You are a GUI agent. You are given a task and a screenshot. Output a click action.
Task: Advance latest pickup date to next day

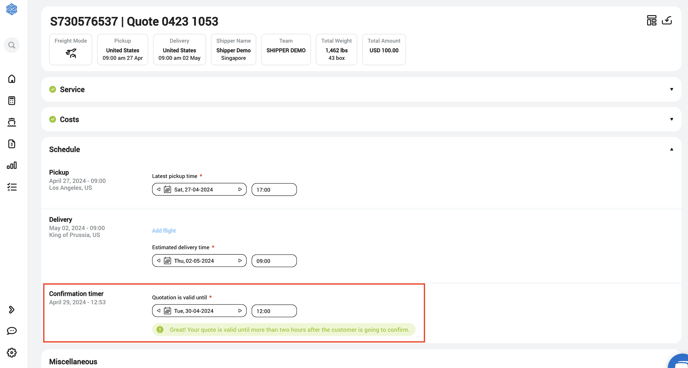pos(240,189)
